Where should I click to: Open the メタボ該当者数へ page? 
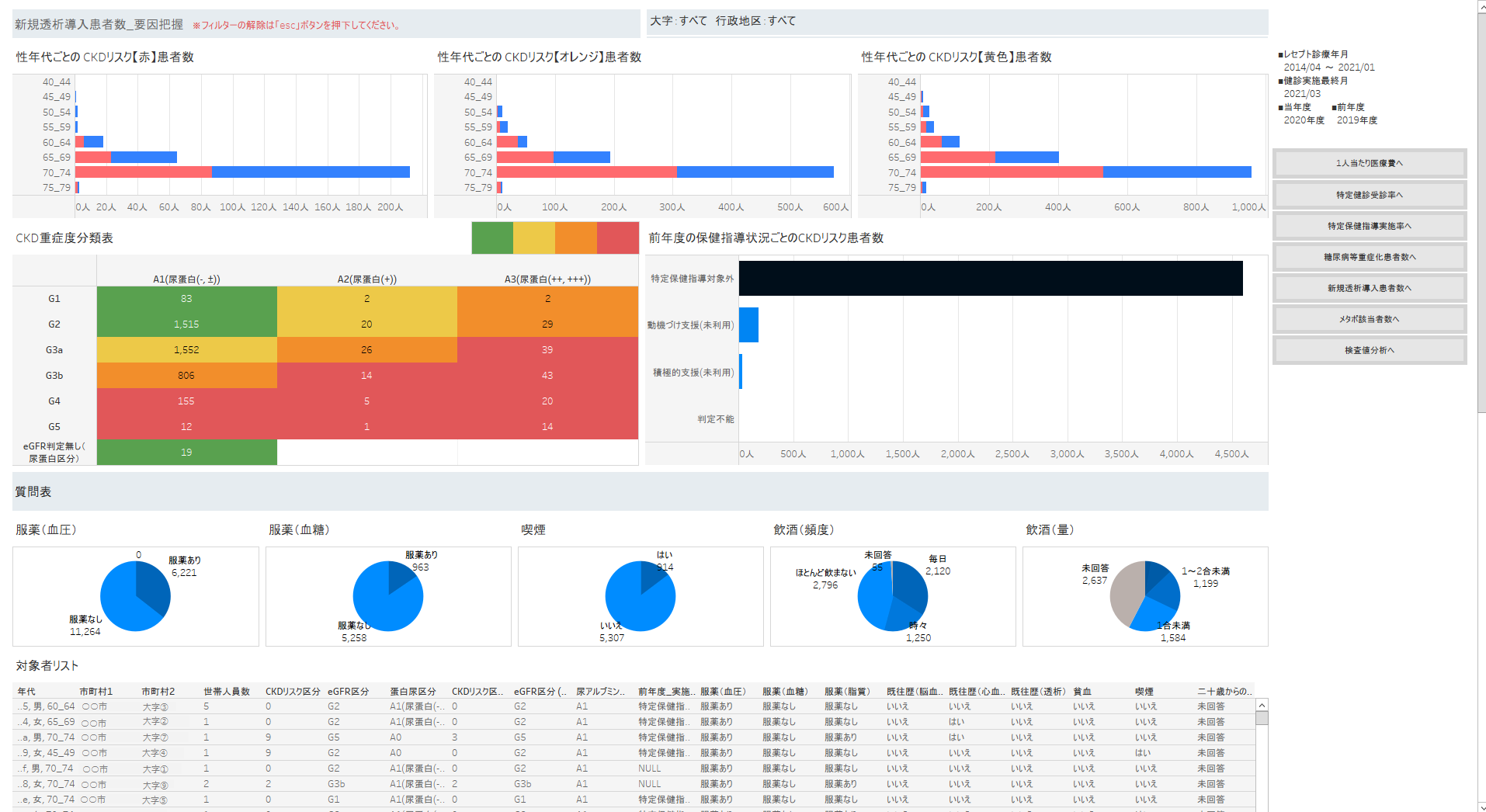1369,318
